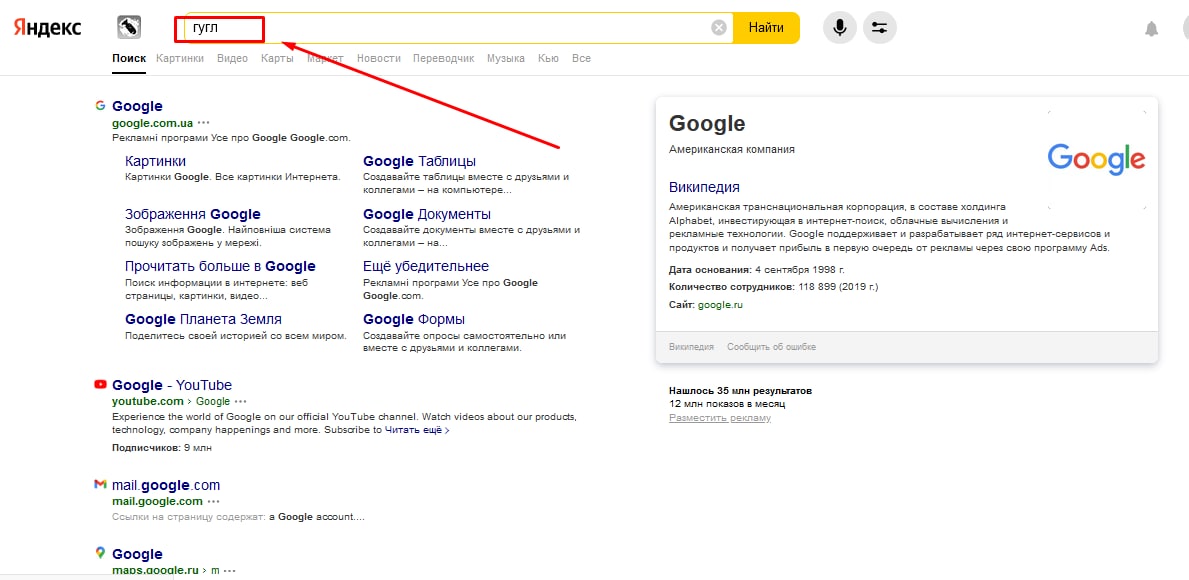Click the Google Maps favicon icon
This screenshot has width=1189, height=580.
coord(100,553)
